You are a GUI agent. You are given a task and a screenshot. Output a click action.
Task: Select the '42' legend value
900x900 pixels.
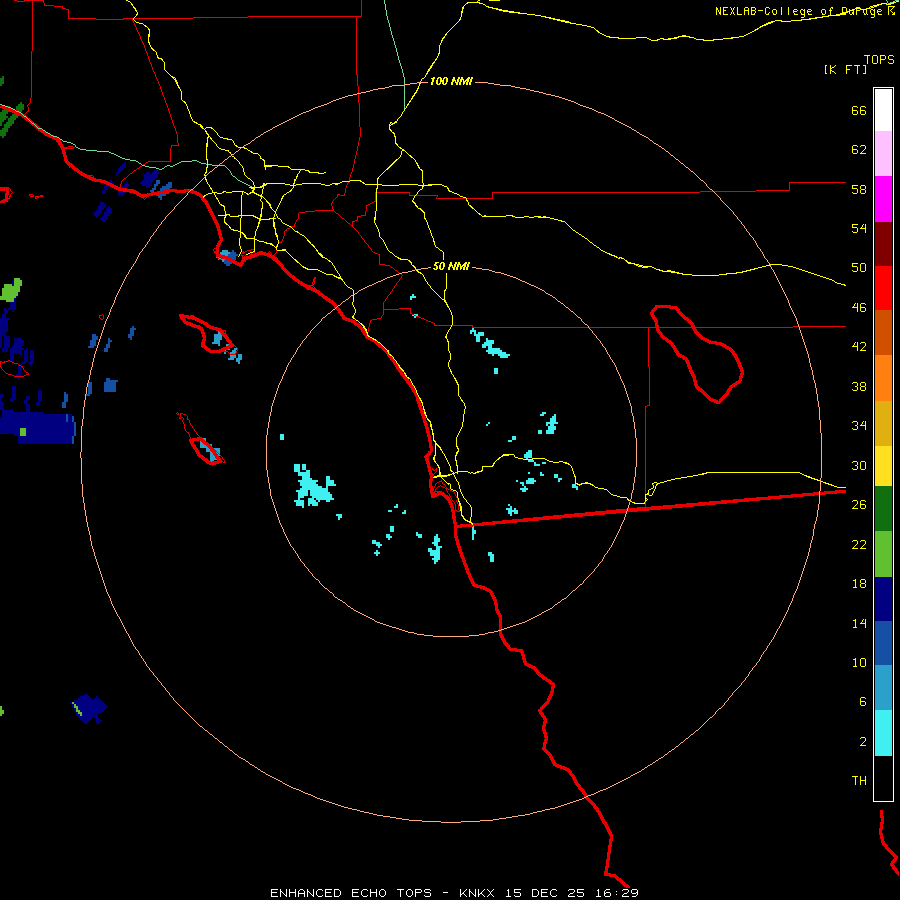click(x=859, y=347)
